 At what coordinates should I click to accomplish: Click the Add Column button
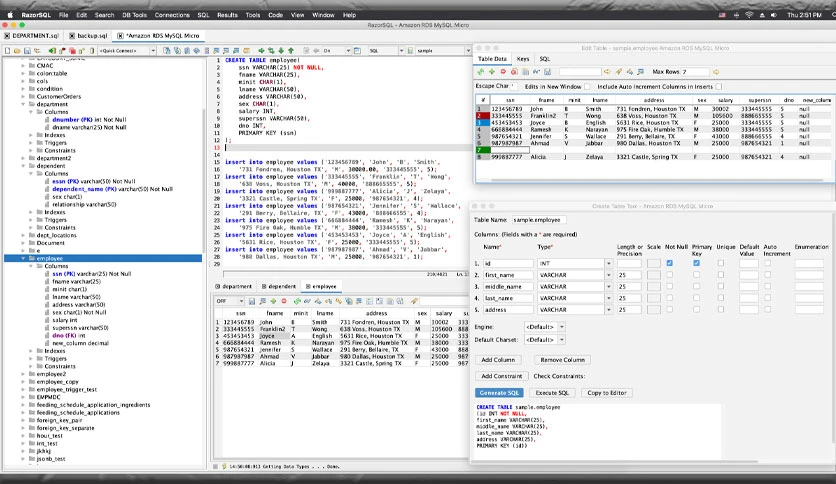click(x=498, y=360)
